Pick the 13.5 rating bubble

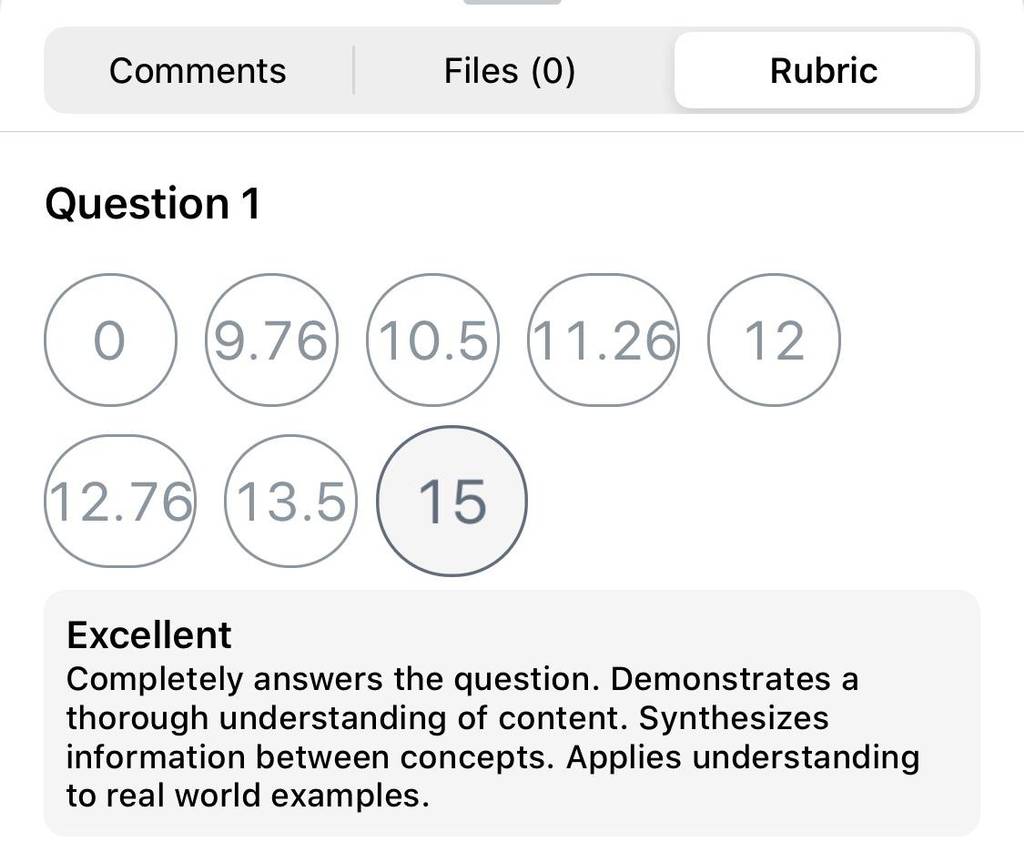(291, 501)
